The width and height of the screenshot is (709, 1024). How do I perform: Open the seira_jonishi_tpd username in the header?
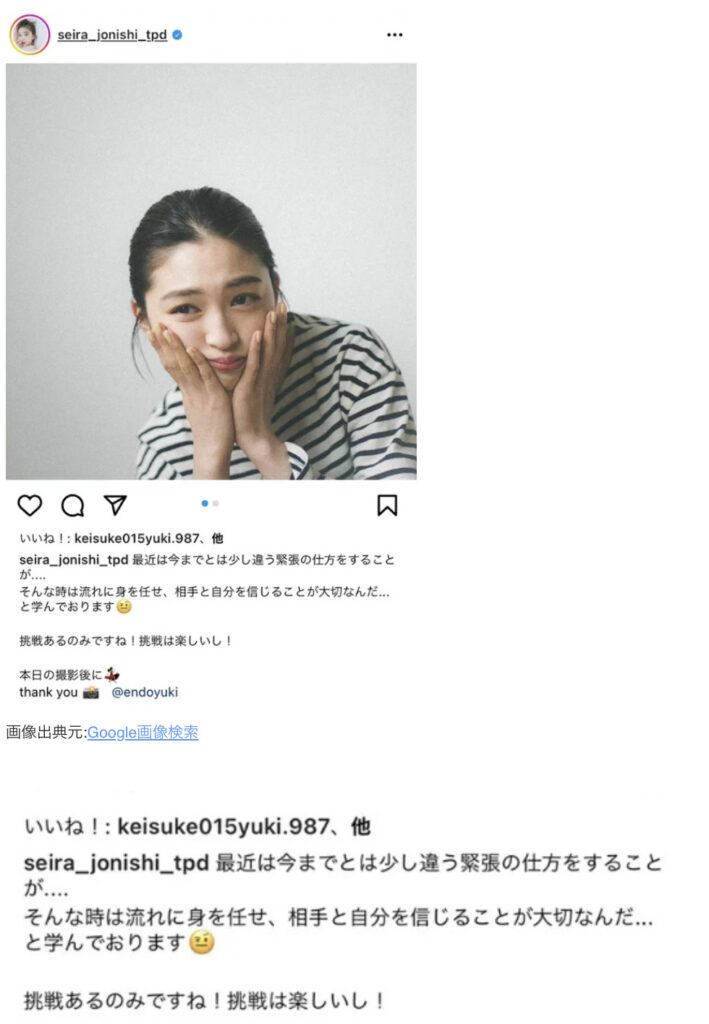click(112, 35)
